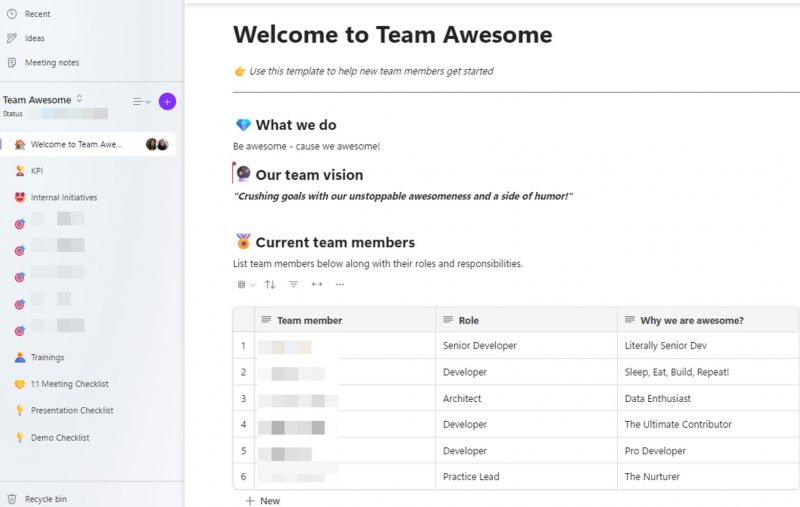Add a New row to the table
Viewport: 800px width, 507px height.
pyautogui.click(x=263, y=500)
